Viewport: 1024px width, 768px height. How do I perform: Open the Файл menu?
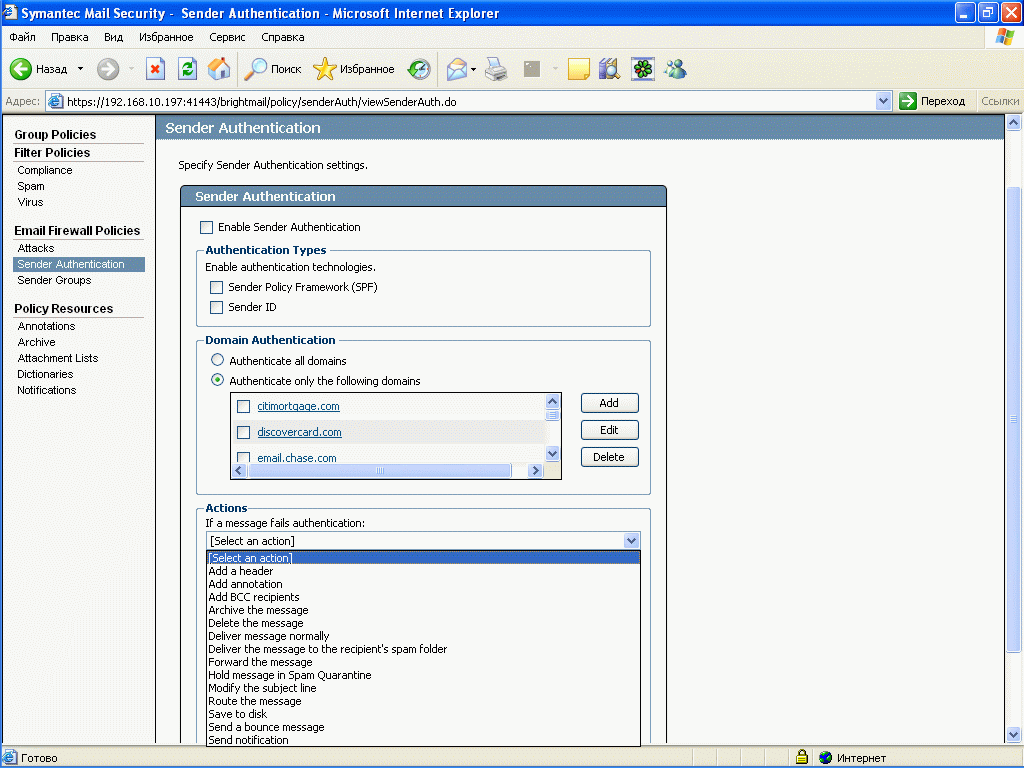pos(22,37)
